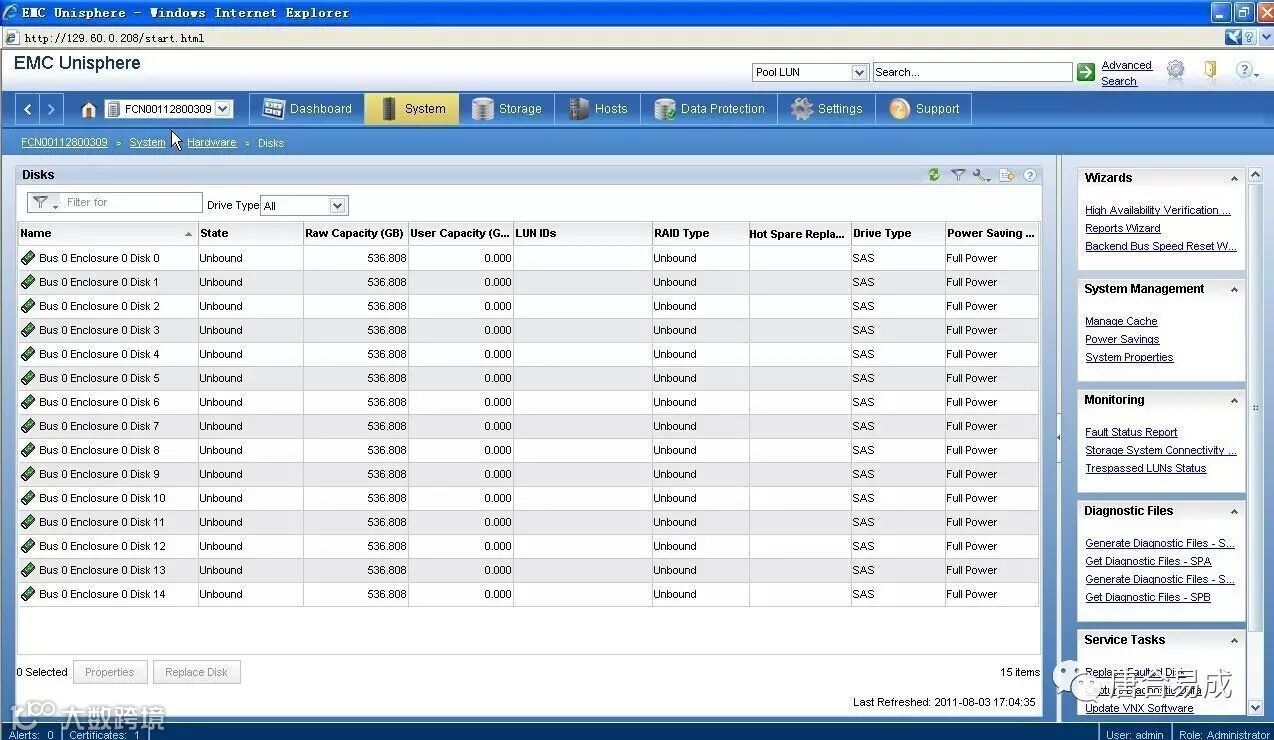The width and height of the screenshot is (1274, 740).
Task: Click the Replace Disk button
Action: pyautogui.click(x=197, y=672)
